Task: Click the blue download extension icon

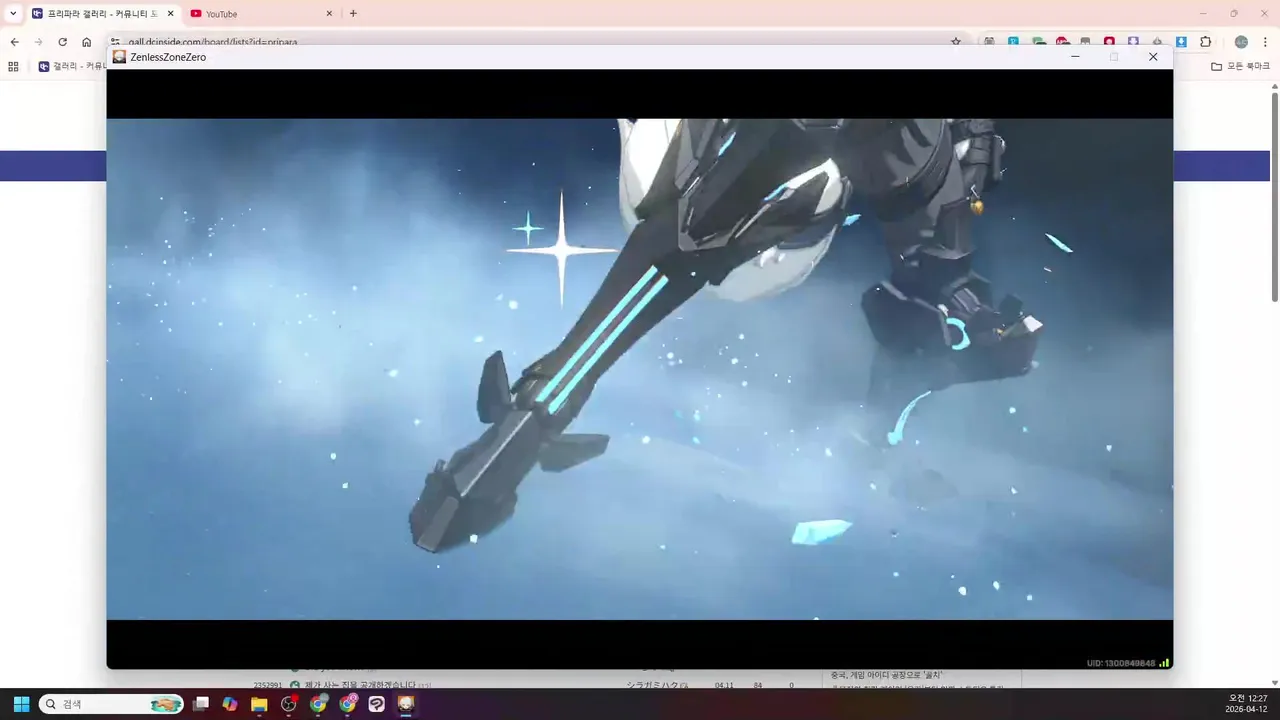Action: [1181, 42]
